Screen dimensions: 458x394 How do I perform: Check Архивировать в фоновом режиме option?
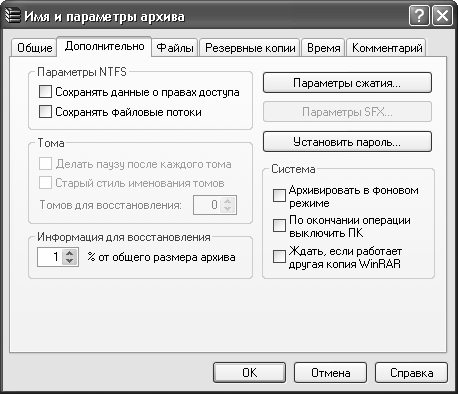[279, 196]
